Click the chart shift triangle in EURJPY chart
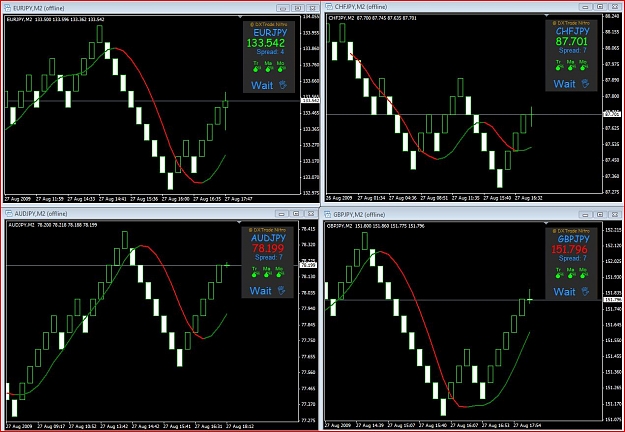This screenshot has width=625, height=432. coord(240,17)
